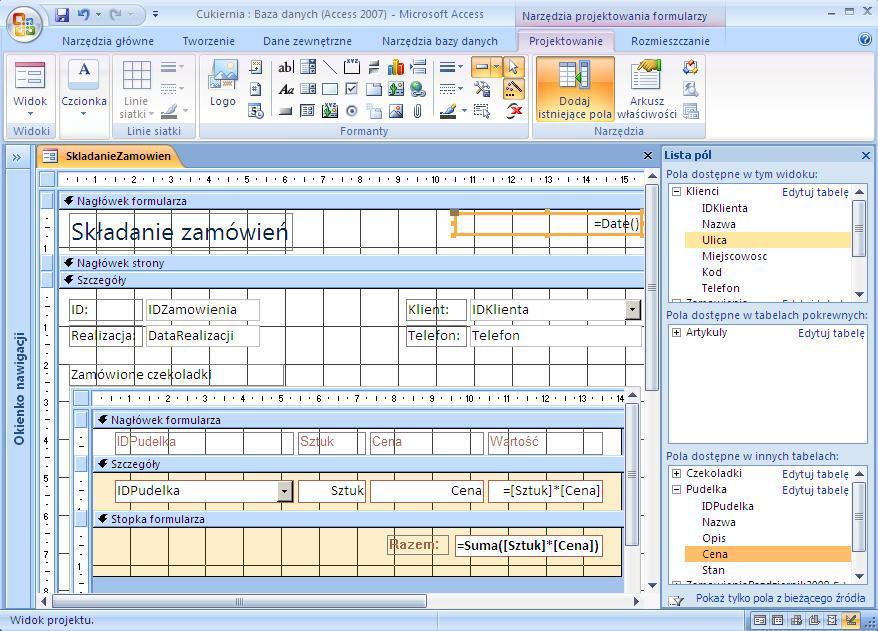Save the database with Quick Access icon

62,15
